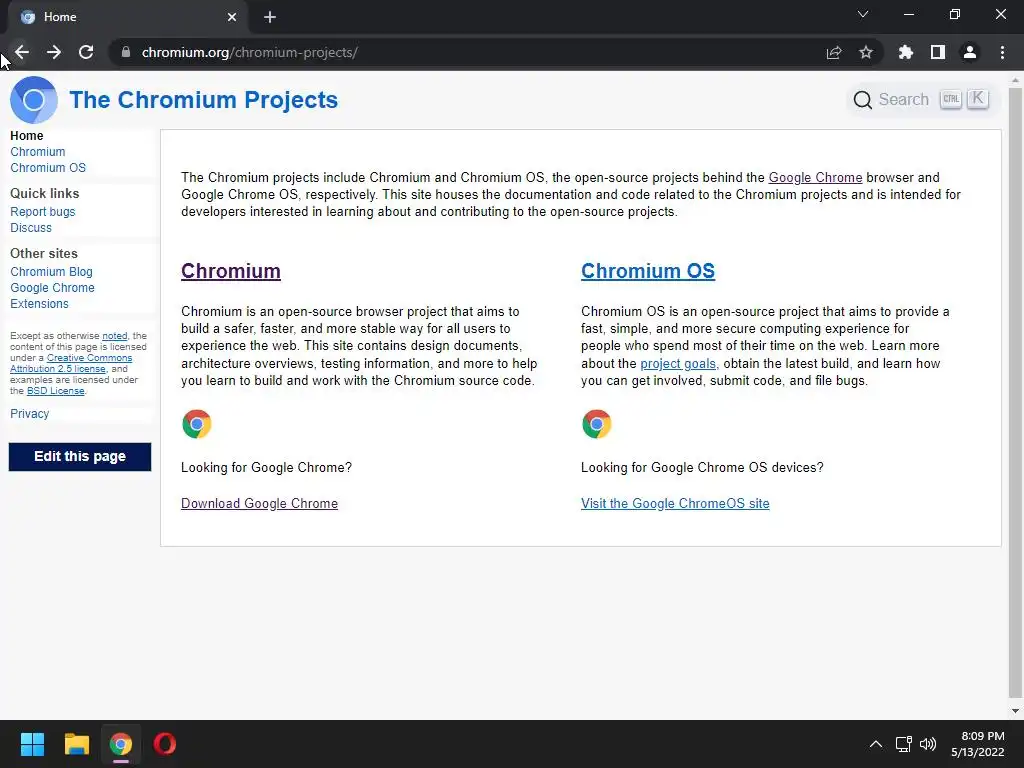
Task: Share this page using the share icon
Action: 834,52
